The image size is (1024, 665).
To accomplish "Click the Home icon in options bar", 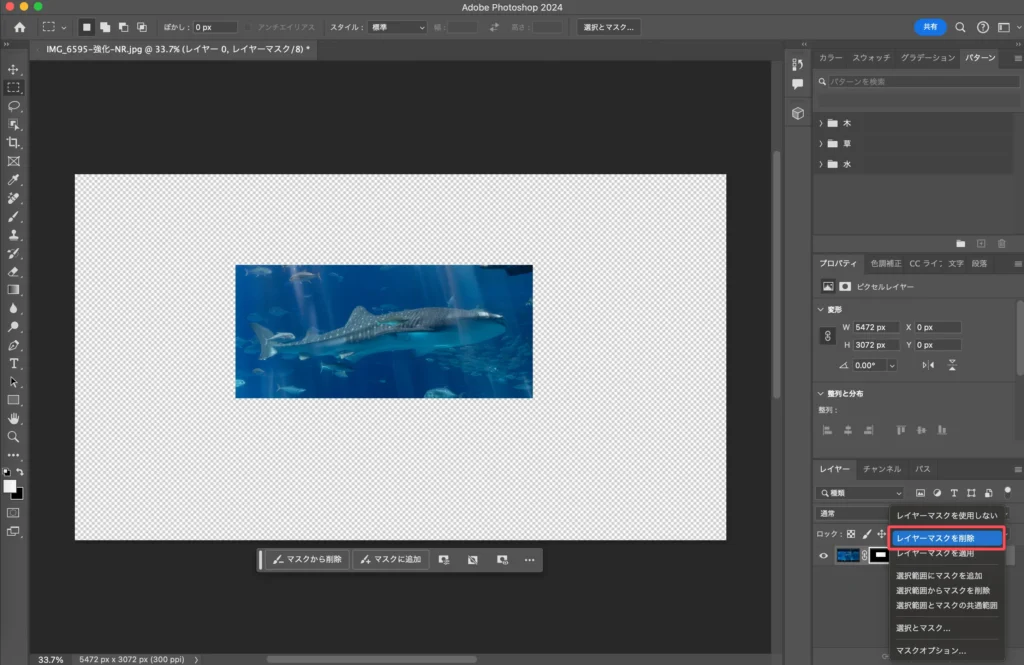I will pos(19,27).
